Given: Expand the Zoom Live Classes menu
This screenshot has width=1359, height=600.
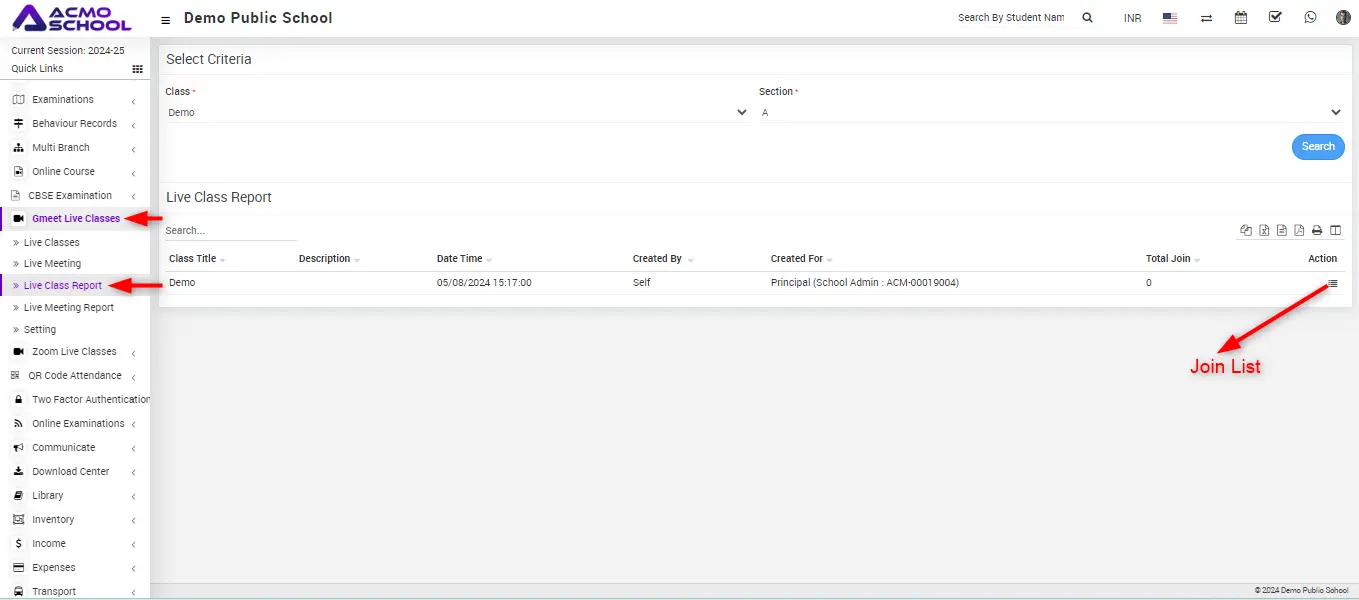Looking at the screenshot, I should pyautogui.click(x=74, y=352).
